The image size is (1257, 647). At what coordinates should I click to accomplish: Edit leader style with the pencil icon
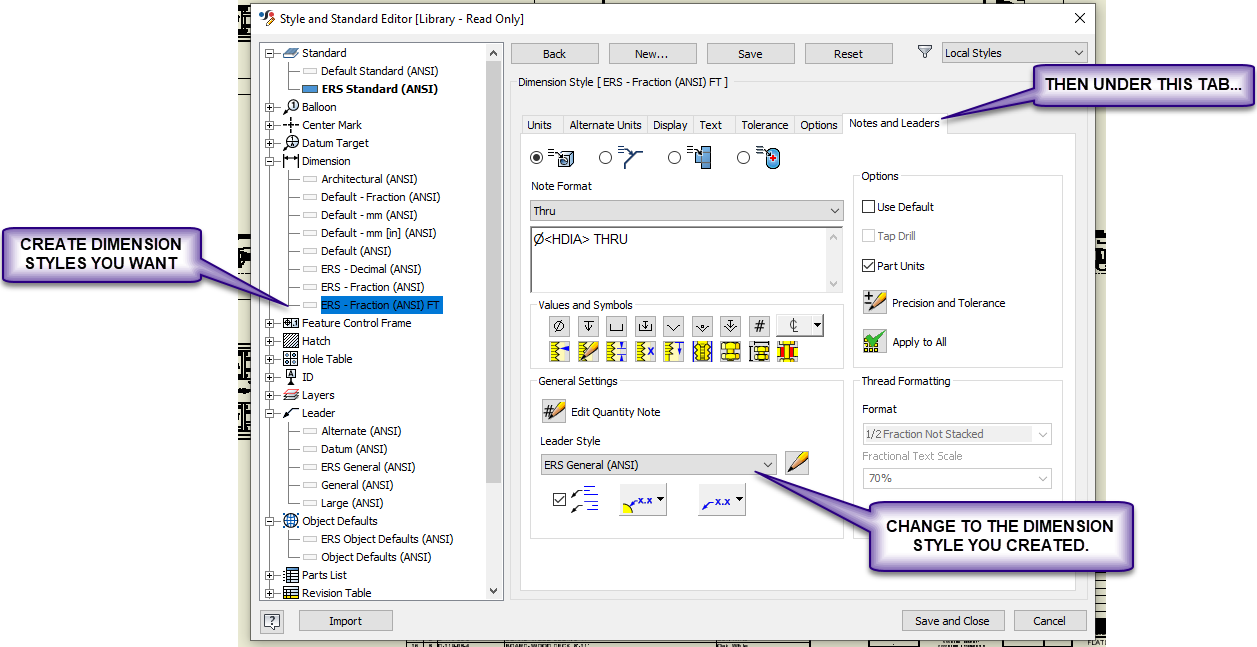coord(797,463)
